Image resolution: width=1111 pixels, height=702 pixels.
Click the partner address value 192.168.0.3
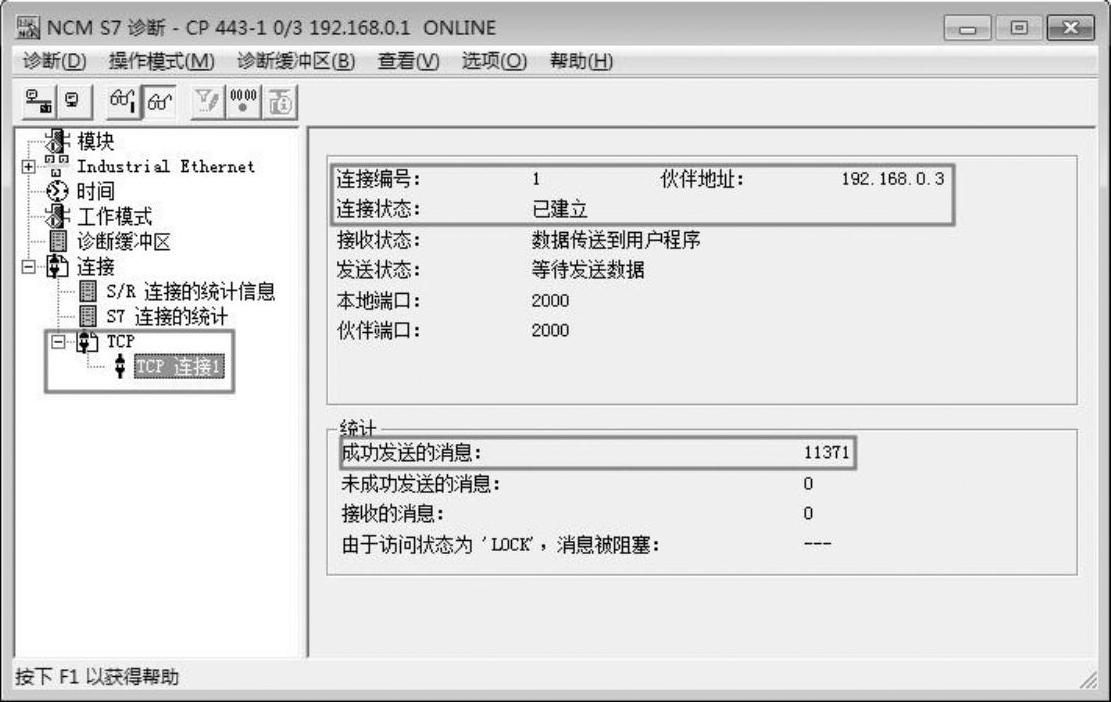893,179
